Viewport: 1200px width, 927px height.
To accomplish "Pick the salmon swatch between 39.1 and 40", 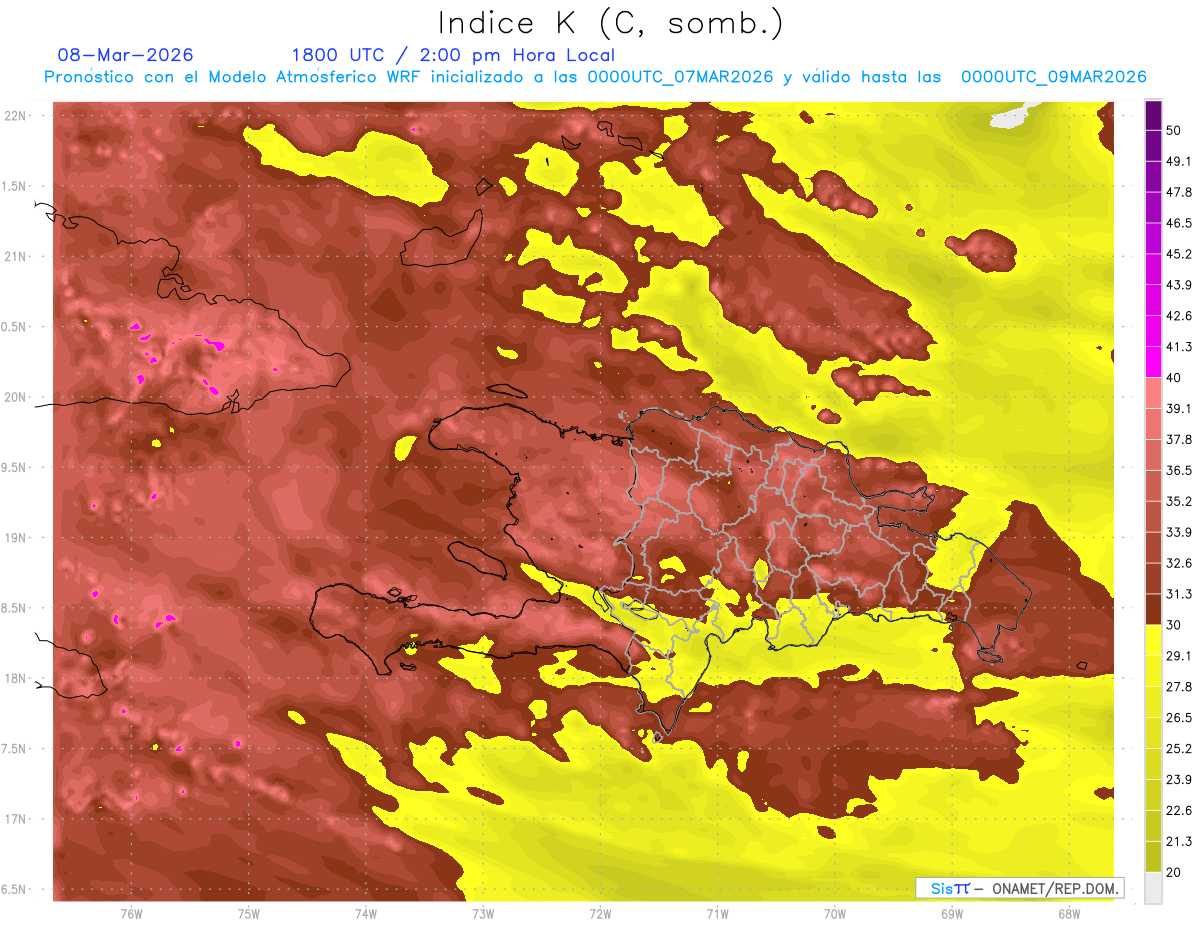I will [1153, 392].
